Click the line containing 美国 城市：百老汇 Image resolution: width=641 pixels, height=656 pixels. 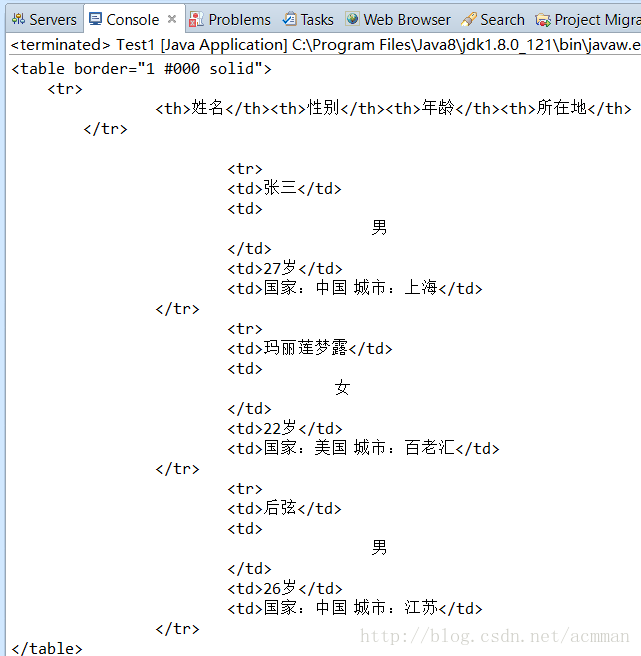pos(364,448)
